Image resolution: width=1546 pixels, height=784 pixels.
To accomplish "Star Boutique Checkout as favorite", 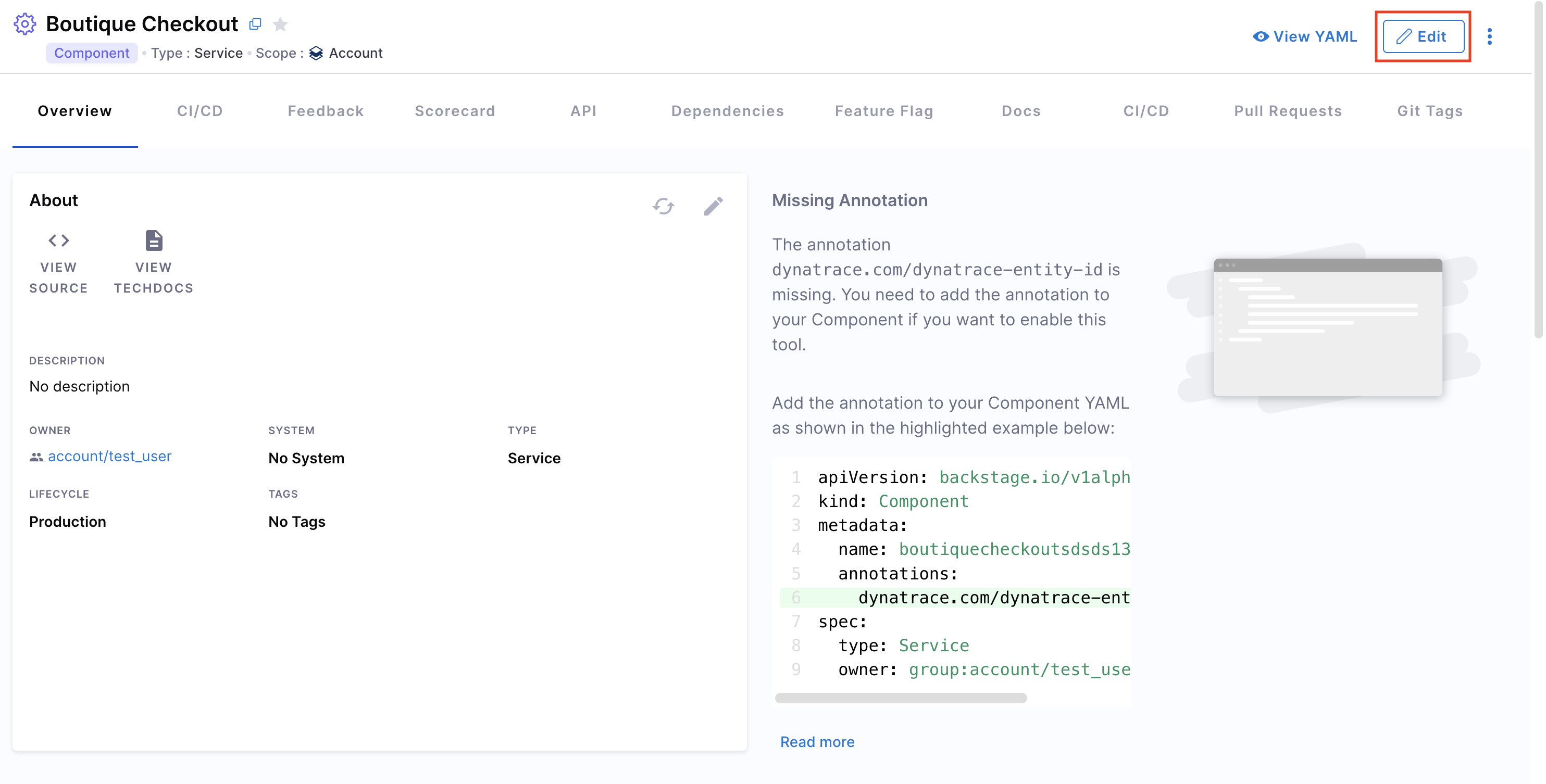I will [280, 24].
